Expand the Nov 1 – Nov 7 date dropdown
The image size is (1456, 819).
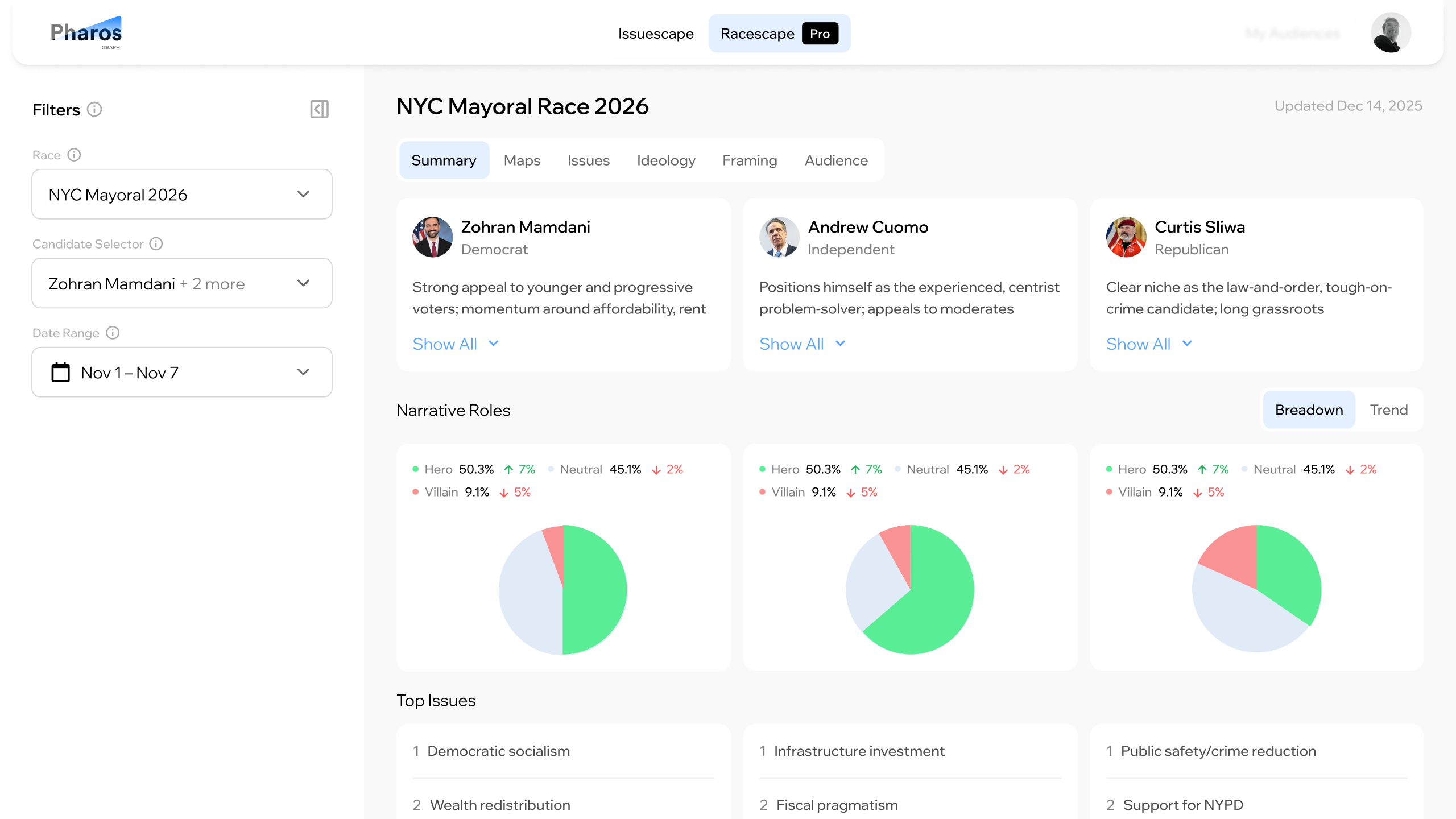pos(182,373)
